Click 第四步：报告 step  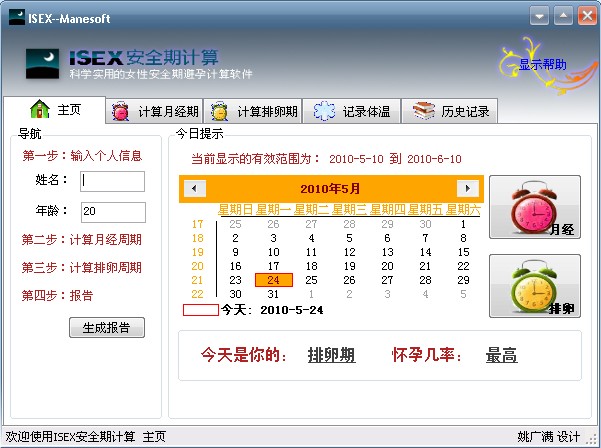tap(57, 295)
